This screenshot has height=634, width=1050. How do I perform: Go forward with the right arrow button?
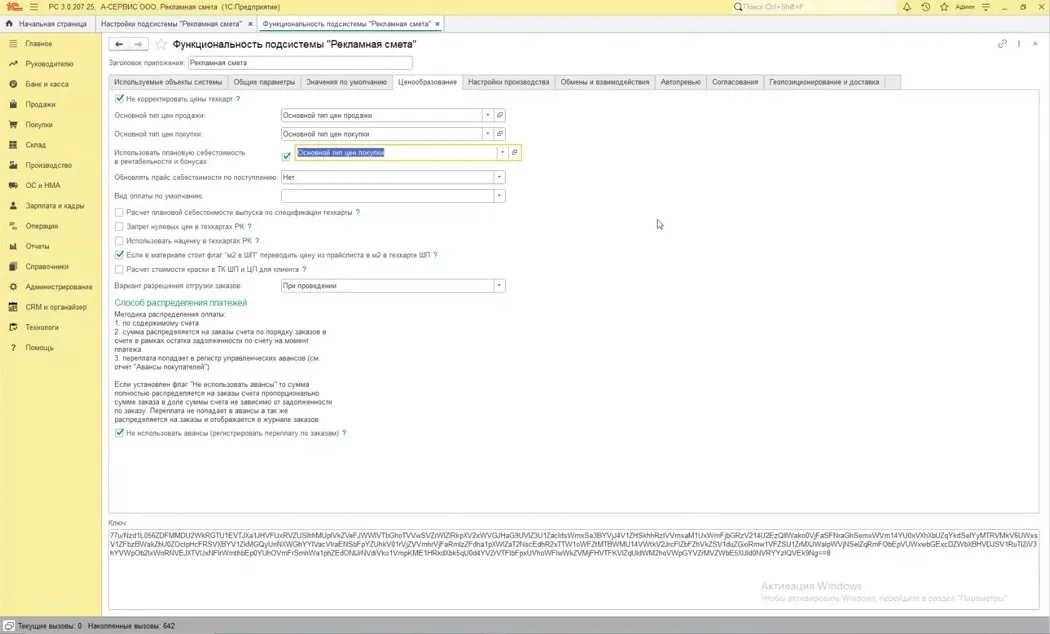tap(138, 44)
